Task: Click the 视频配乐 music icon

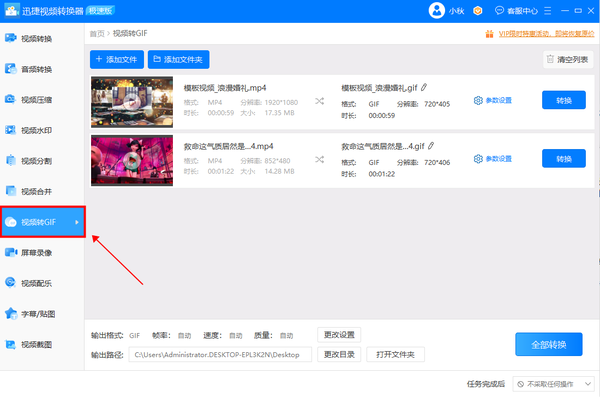Action: tap(10, 283)
